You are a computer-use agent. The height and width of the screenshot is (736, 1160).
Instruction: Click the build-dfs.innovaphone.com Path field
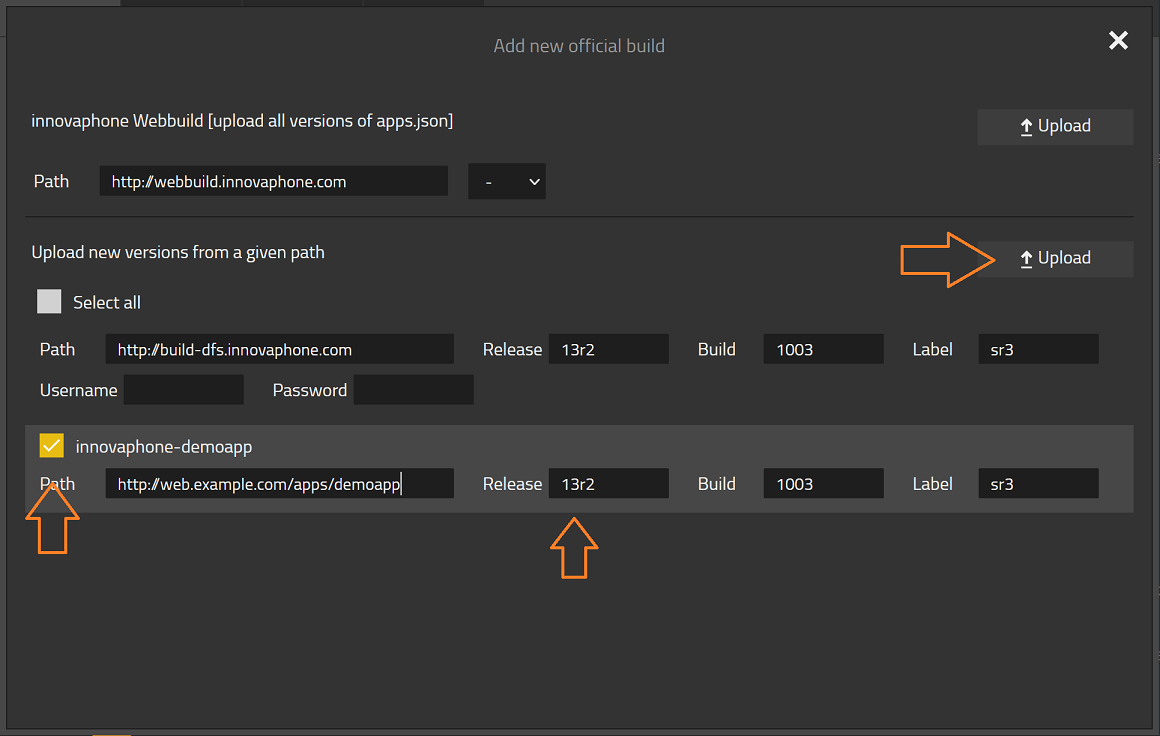279,350
